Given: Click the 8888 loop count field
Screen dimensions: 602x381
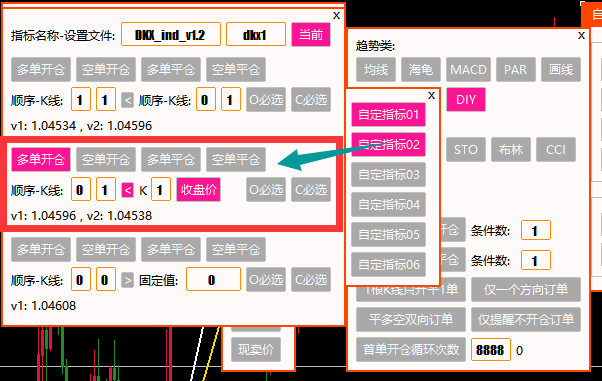Looking at the screenshot, I should 490,350.
